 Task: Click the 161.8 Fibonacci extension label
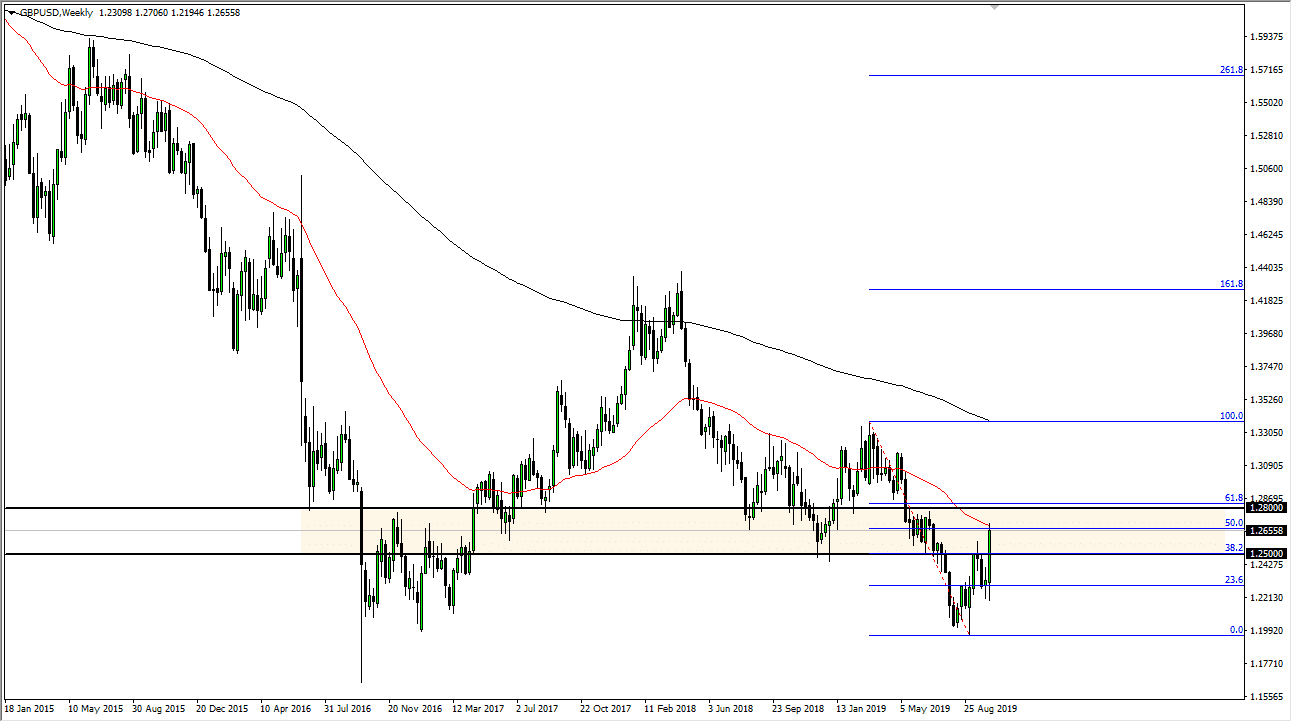[1231, 284]
